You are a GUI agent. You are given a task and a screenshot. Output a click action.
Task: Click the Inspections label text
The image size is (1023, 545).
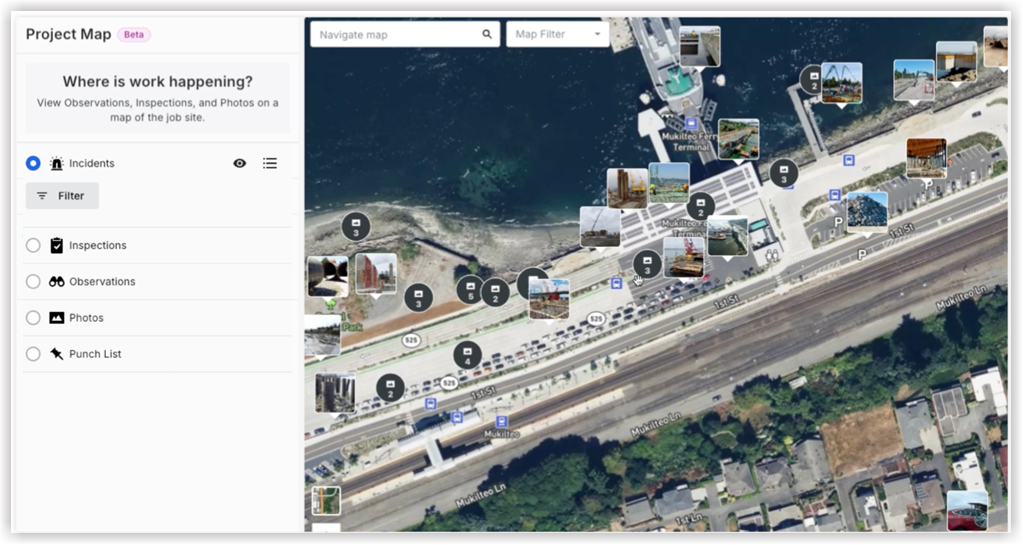point(98,245)
